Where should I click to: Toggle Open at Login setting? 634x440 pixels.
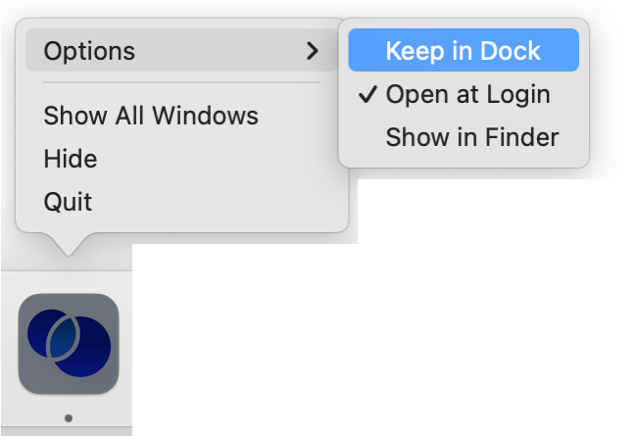pos(467,95)
